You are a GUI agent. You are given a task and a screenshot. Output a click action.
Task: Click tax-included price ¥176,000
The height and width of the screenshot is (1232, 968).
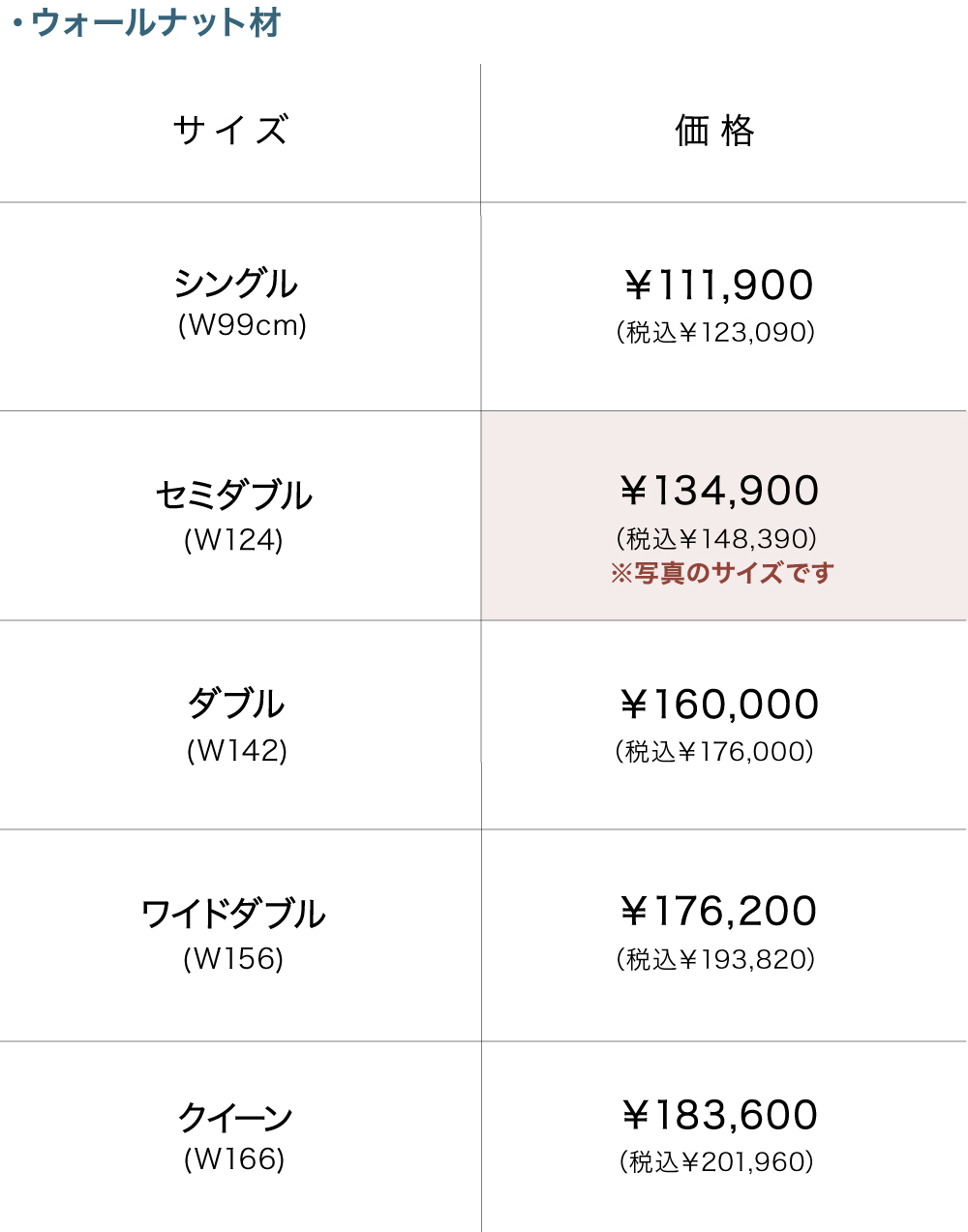click(x=714, y=752)
